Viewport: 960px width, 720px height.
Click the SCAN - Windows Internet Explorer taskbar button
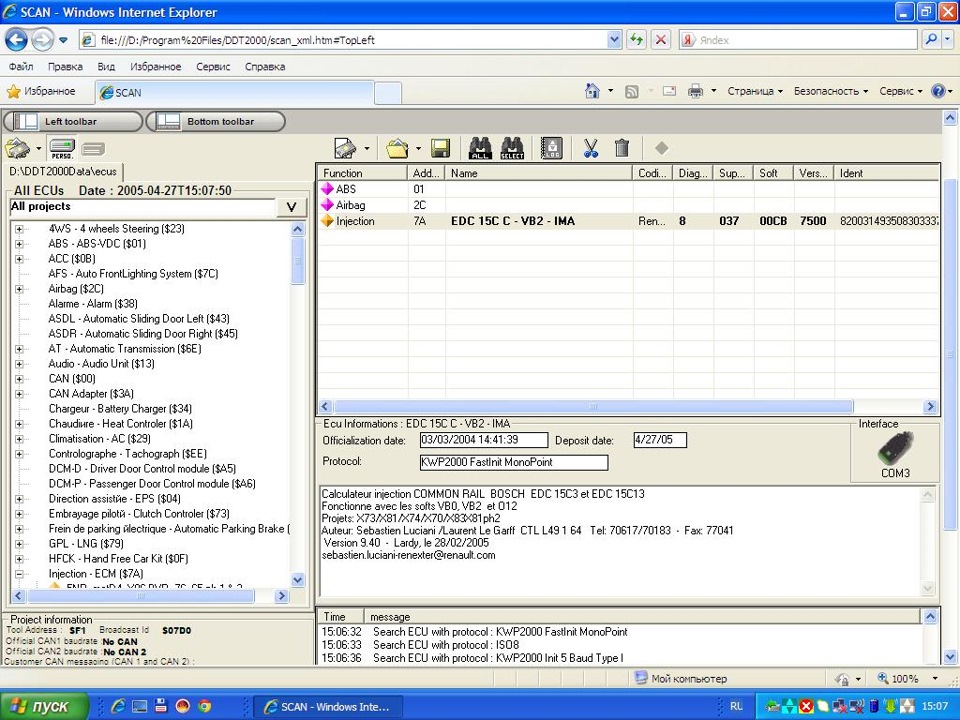[328, 707]
